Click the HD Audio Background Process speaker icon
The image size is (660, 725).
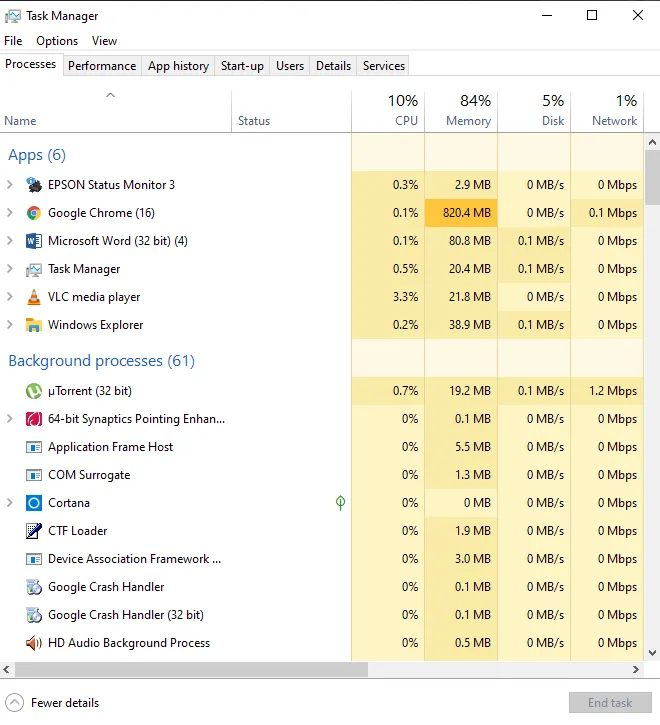pyautogui.click(x=34, y=643)
